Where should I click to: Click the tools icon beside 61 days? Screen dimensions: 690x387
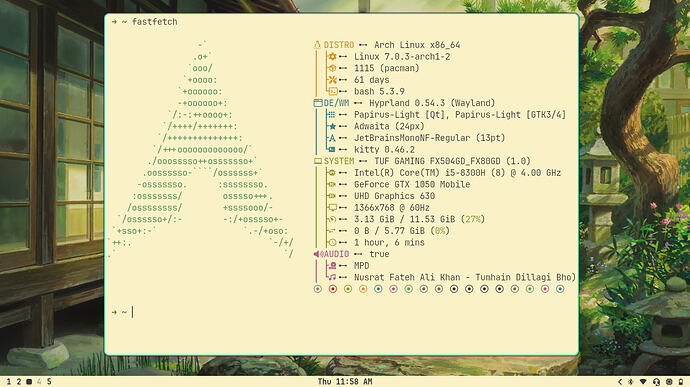pyautogui.click(x=332, y=80)
